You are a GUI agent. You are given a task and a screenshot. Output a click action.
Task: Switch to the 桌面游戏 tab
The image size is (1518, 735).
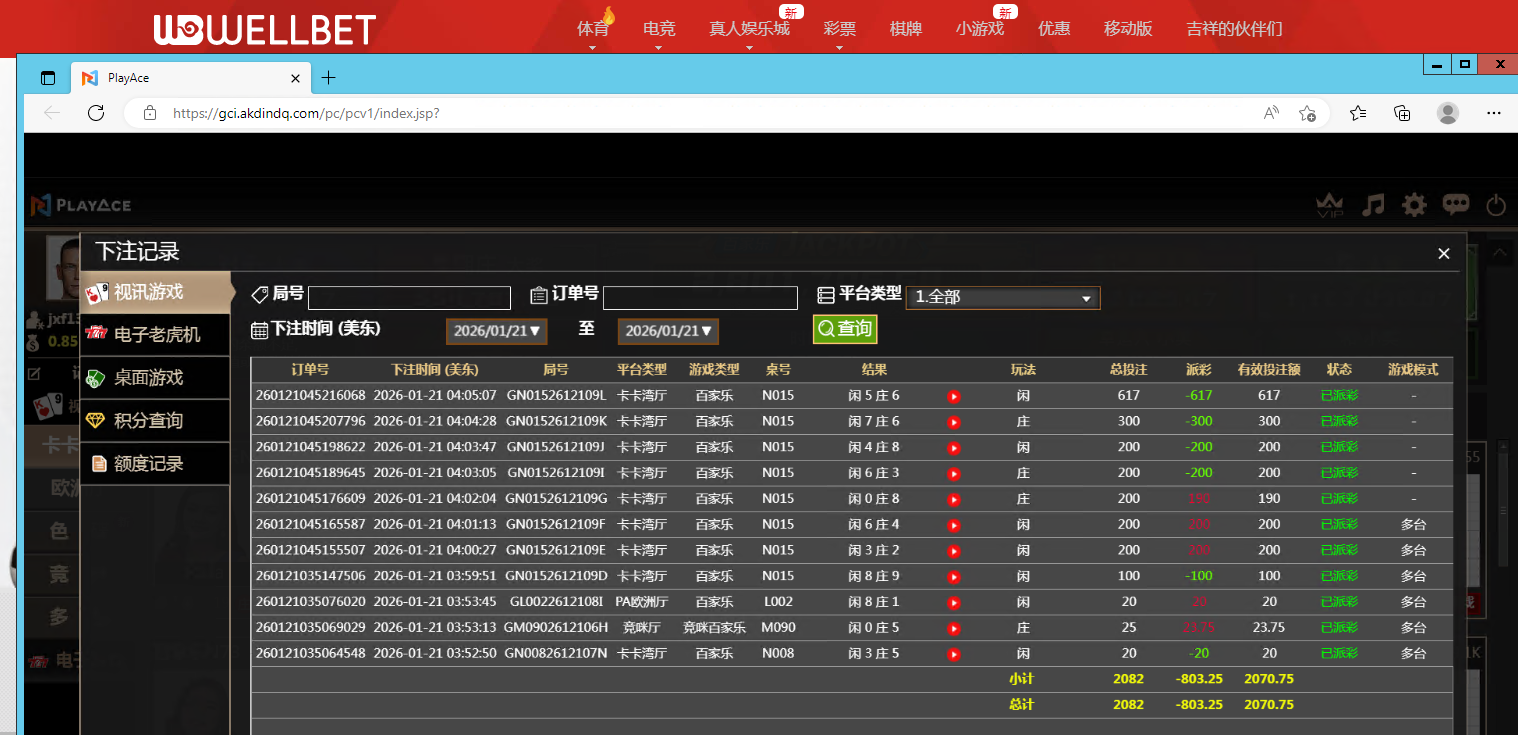click(x=148, y=378)
